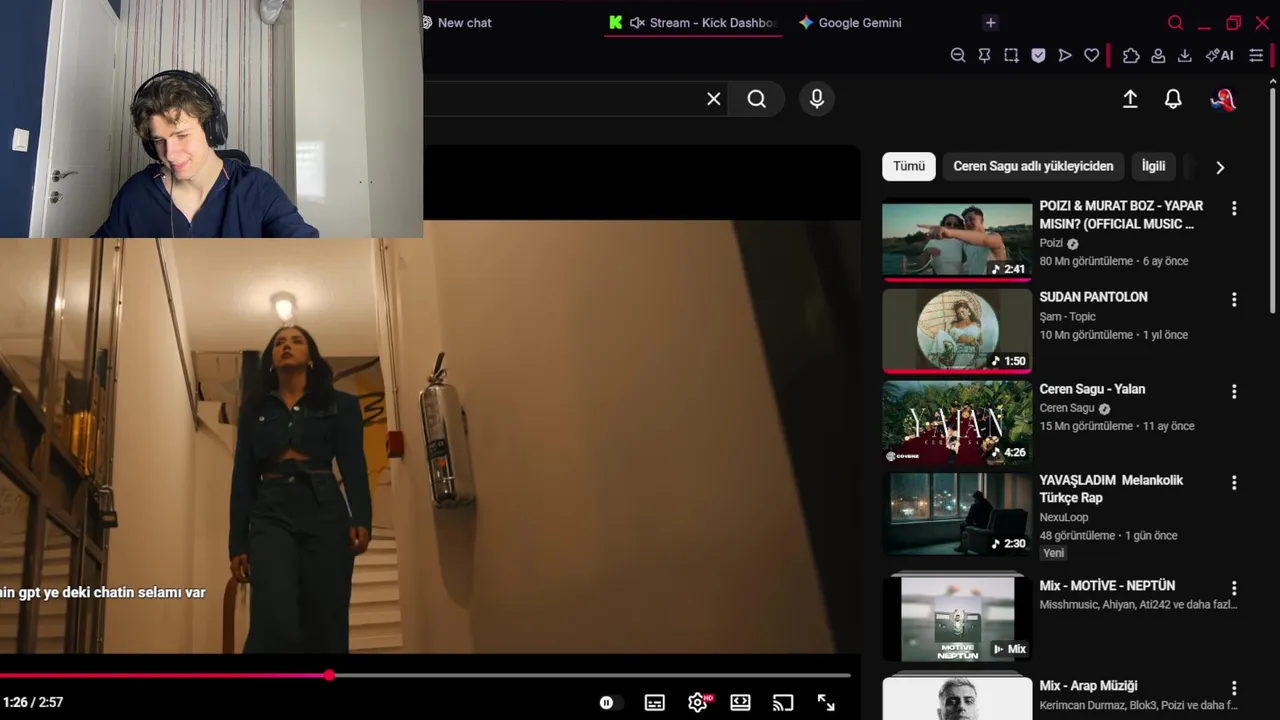The width and height of the screenshot is (1280, 720).
Task: Open options menu for Ceren Sagu - Yalan
Action: tap(1234, 391)
